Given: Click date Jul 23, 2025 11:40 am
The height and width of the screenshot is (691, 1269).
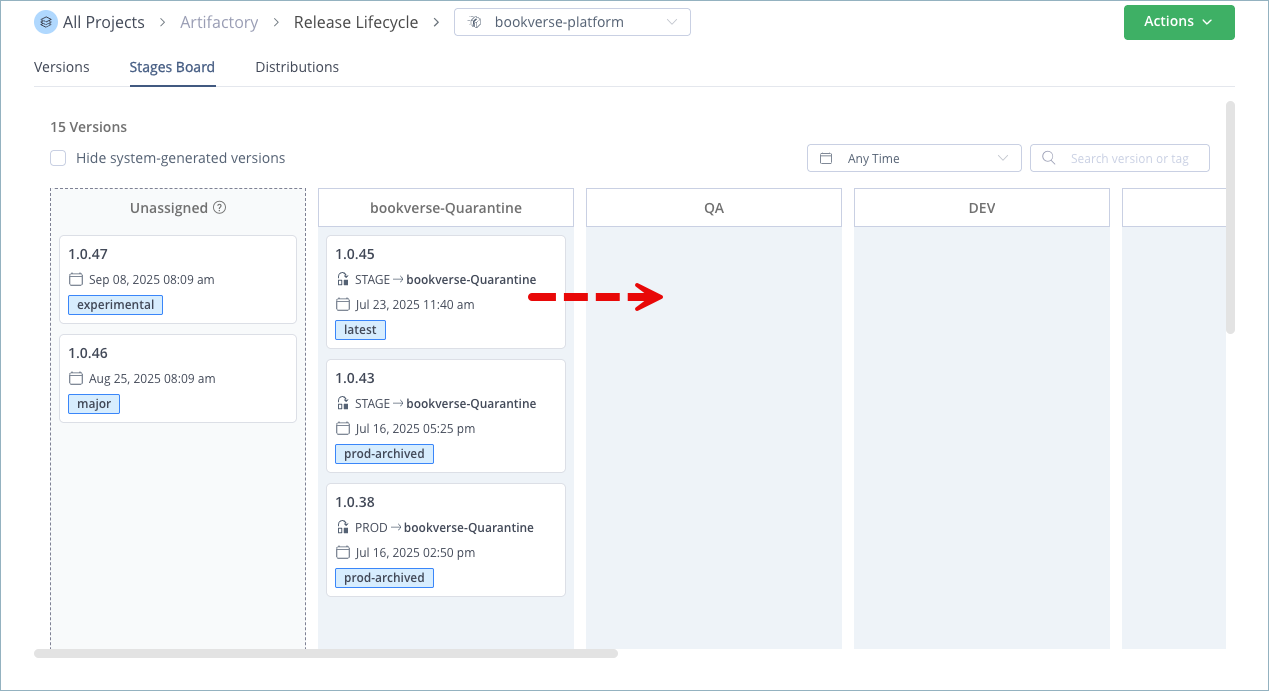Looking at the screenshot, I should [x=415, y=305].
